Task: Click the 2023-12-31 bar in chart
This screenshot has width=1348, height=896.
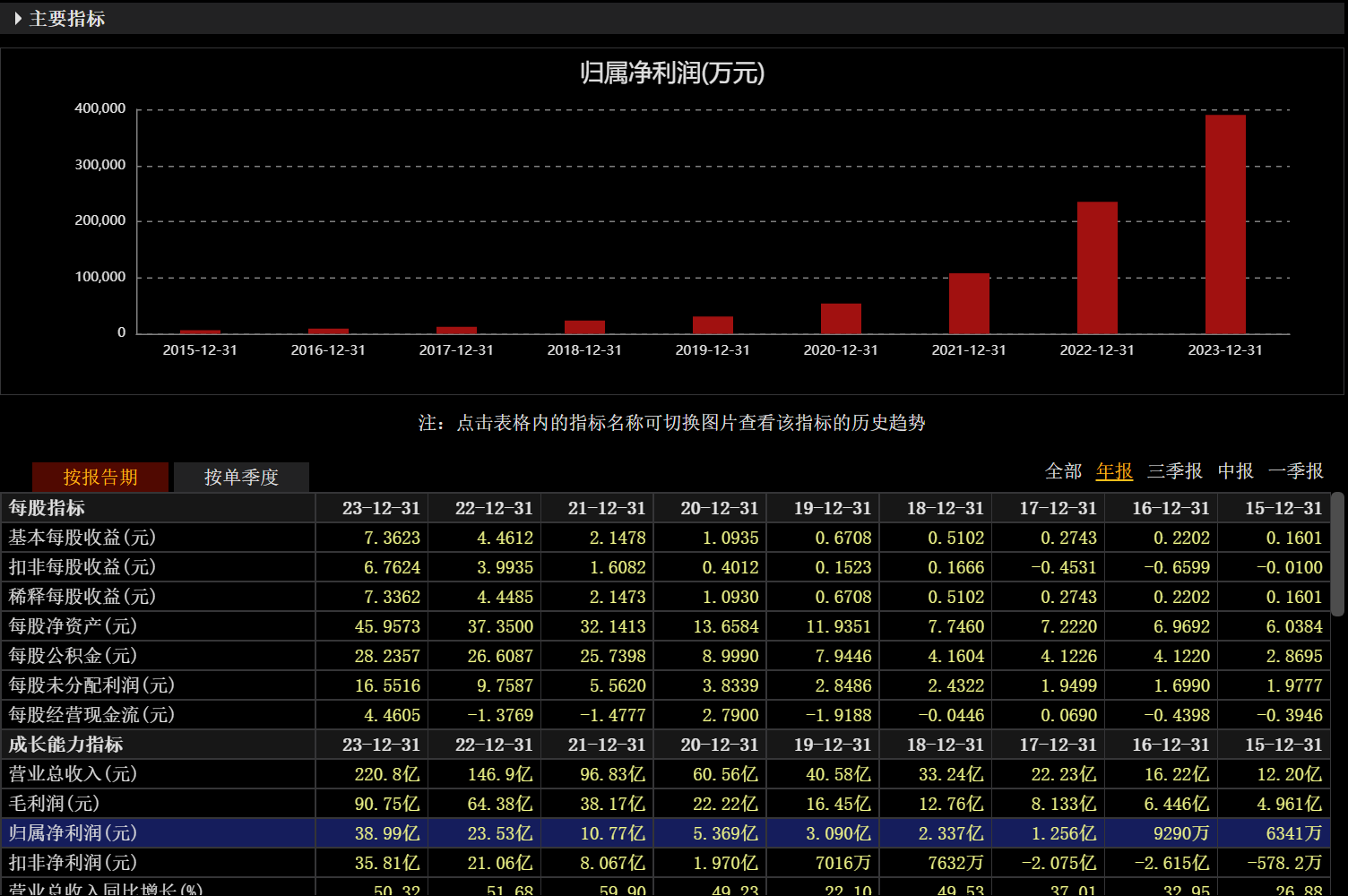Action: click(1225, 224)
